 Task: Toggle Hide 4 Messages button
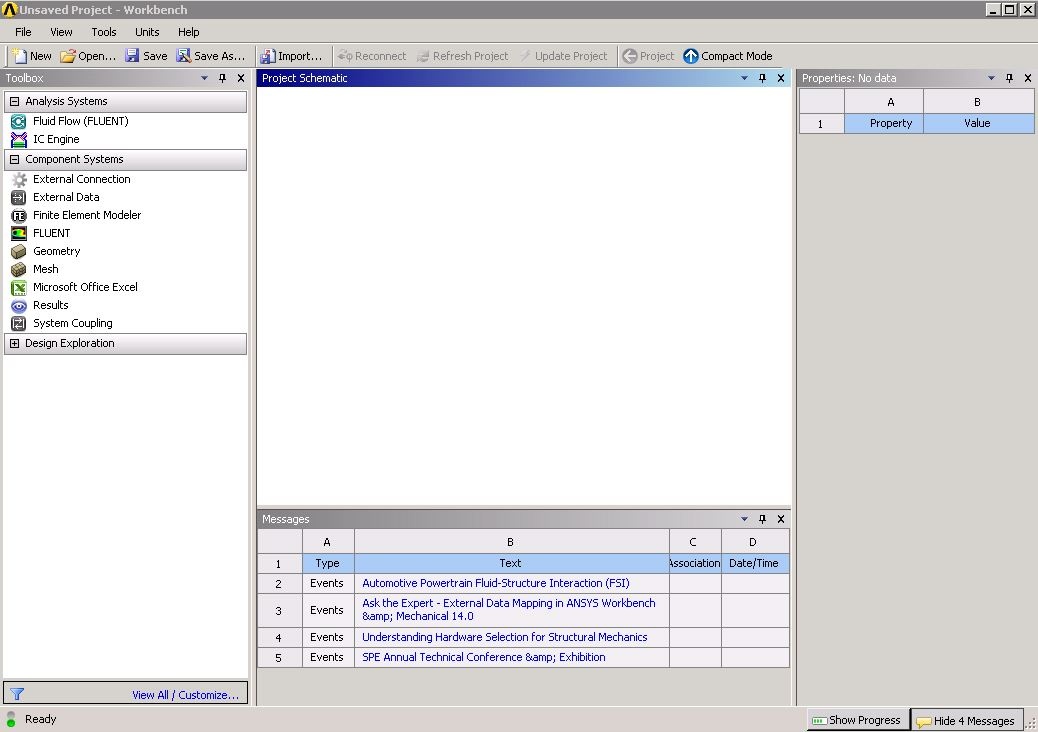[x=965, y=721]
